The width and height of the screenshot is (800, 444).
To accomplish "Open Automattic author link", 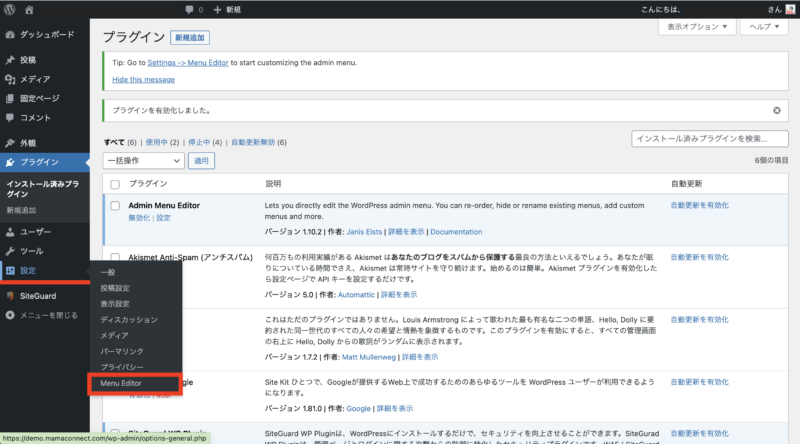I will 356,295.
